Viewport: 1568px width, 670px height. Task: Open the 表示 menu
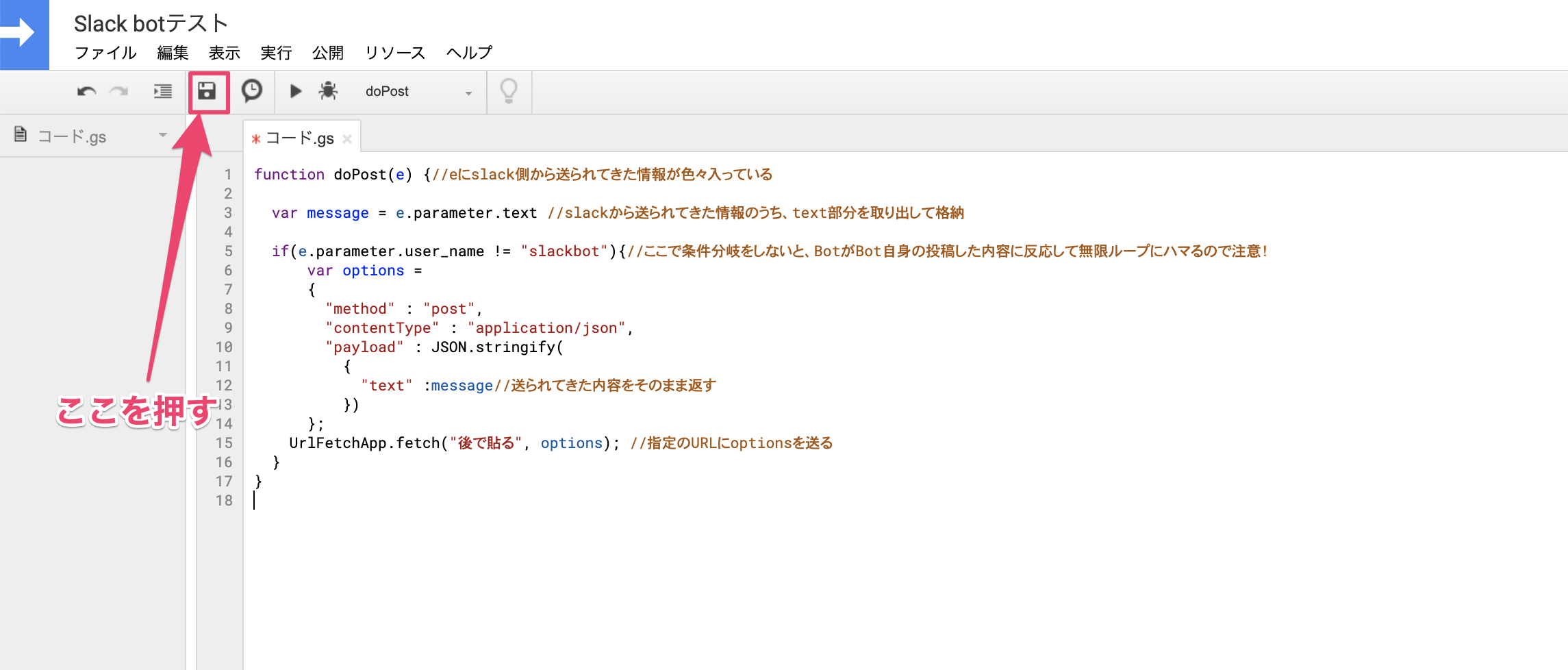pyautogui.click(x=225, y=53)
